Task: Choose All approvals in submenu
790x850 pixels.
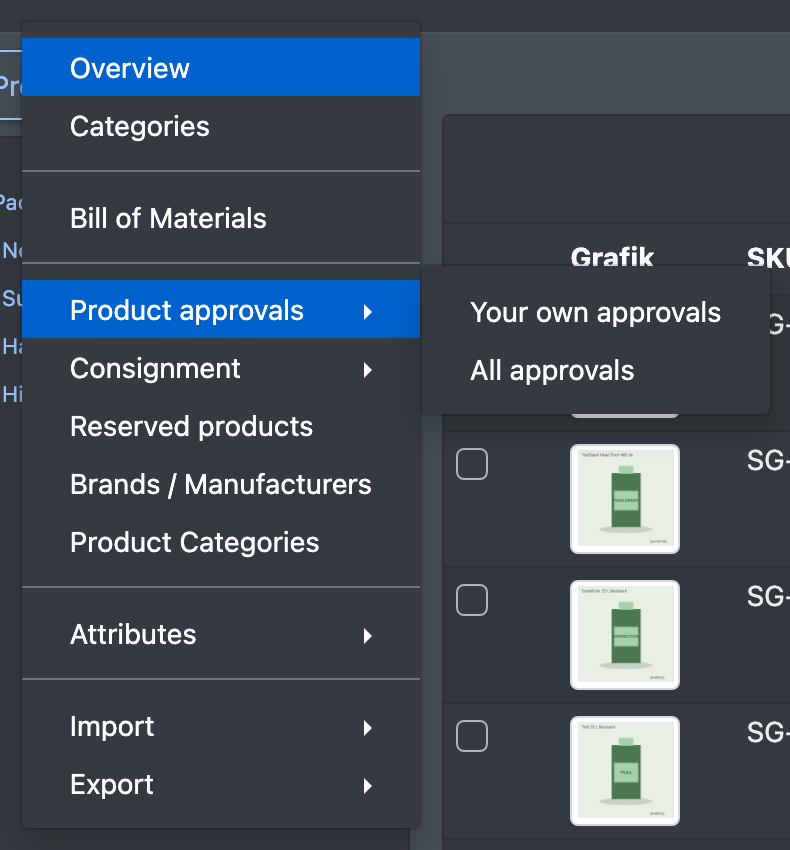Action: 595,370
